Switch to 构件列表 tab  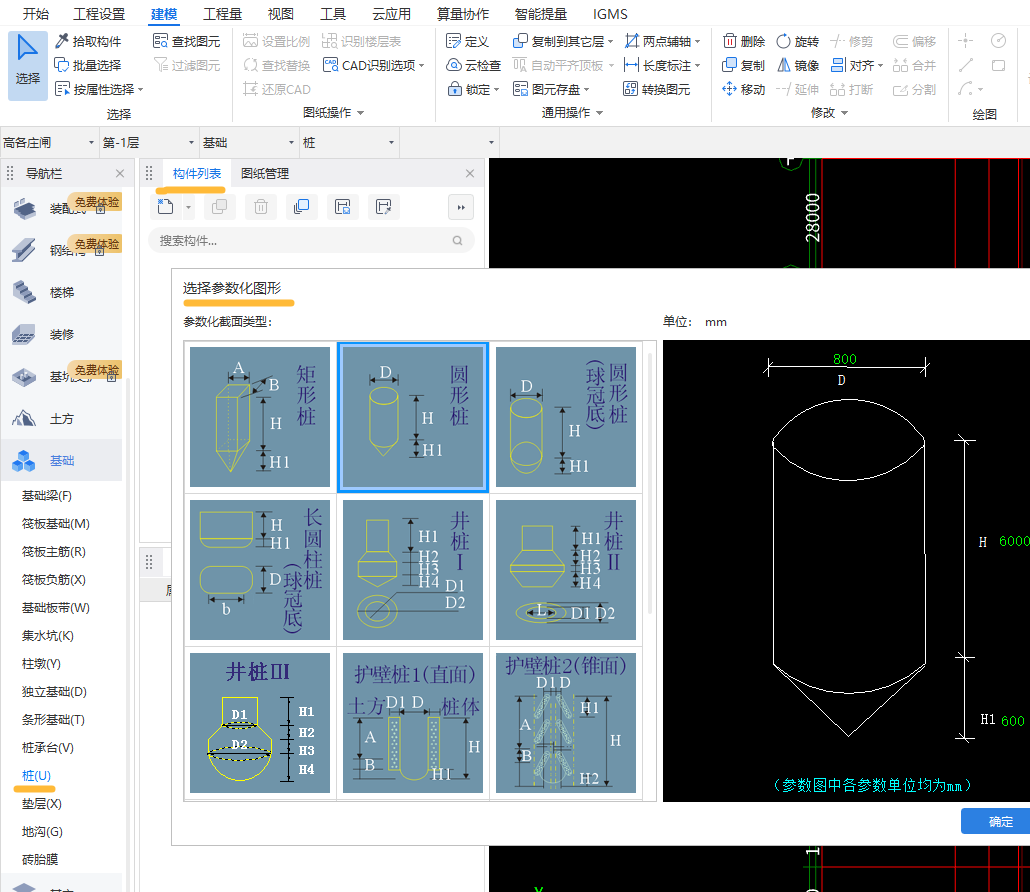(x=196, y=173)
